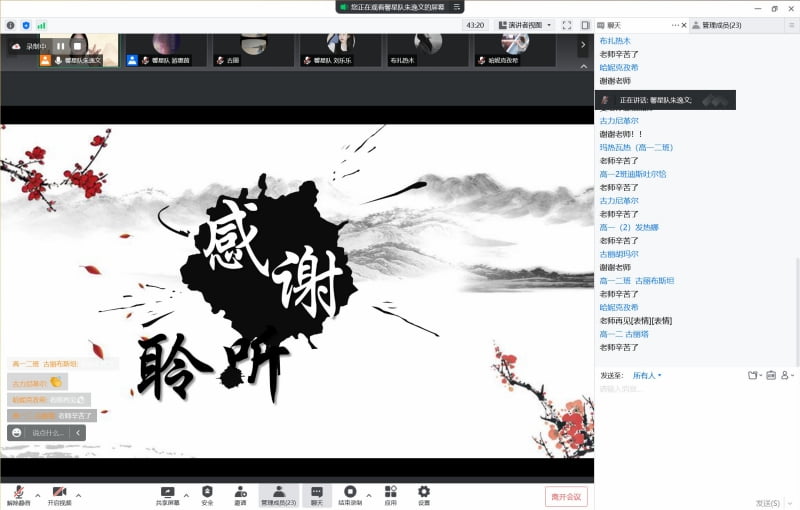Open the 设置 settings gear

click(x=424, y=491)
